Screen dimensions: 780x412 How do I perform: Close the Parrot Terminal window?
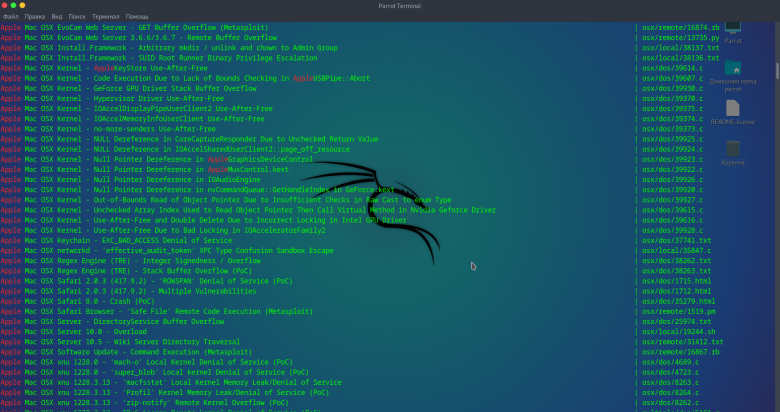click(4, 5)
